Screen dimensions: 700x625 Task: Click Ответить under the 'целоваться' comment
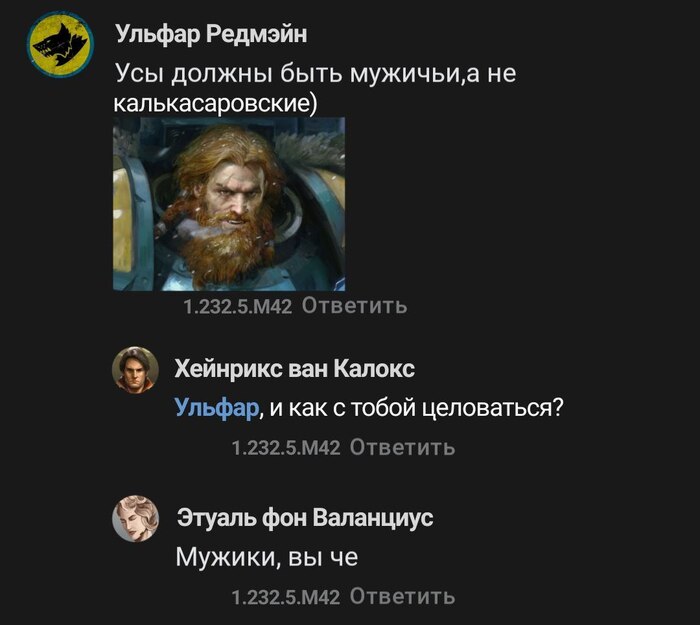pyautogui.click(x=402, y=447)
